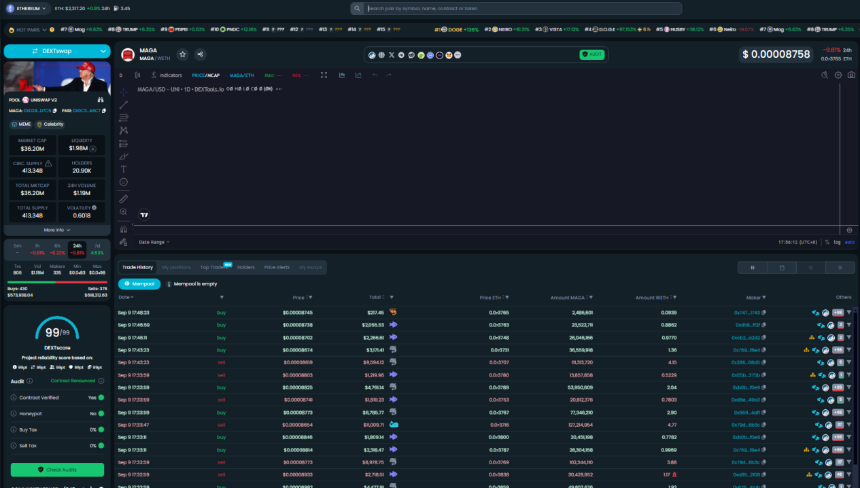
Task: Click the Check Audits button
Action: coord(57,470)
